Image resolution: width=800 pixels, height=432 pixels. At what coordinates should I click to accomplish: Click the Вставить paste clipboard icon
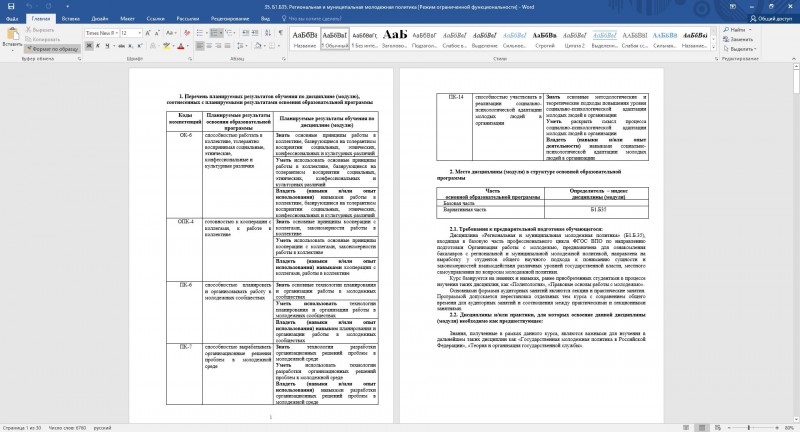(x=12, y=35)
